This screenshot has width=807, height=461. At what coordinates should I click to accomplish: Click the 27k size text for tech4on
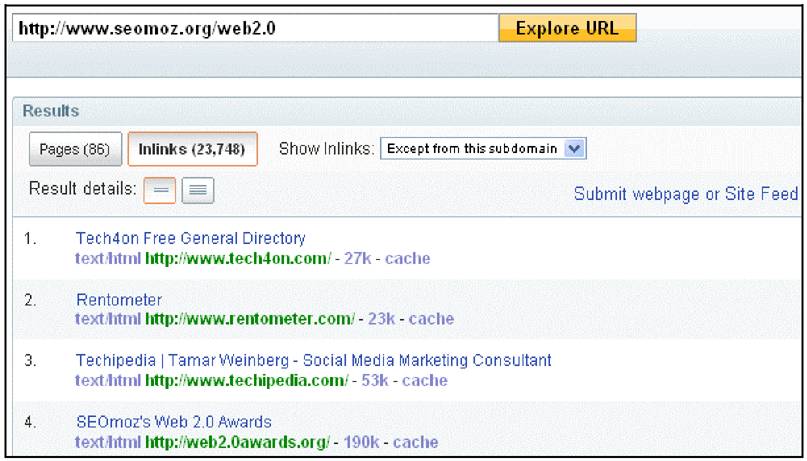(357, 258)
